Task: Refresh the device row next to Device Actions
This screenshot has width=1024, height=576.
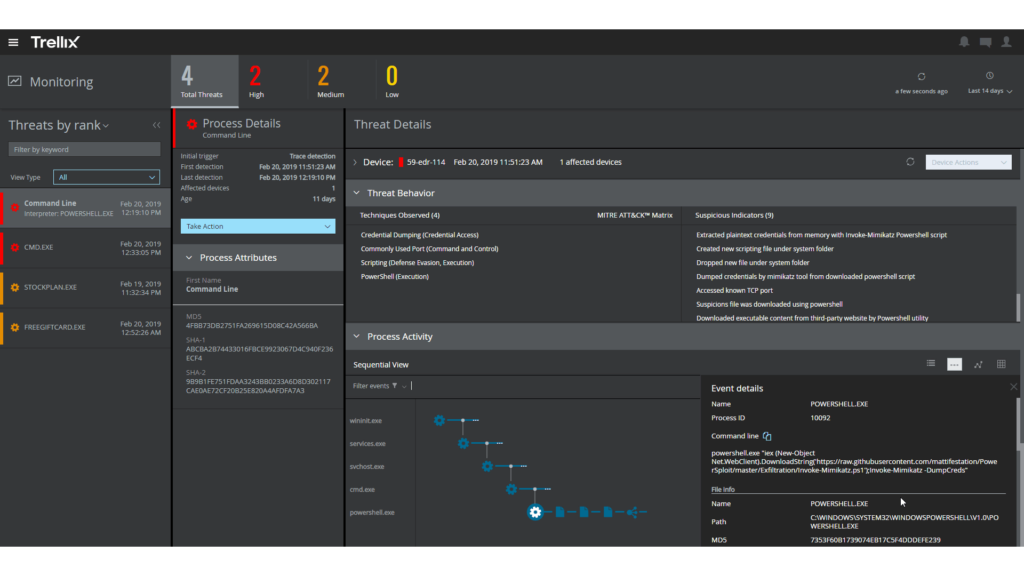Action: coord(910,162)
